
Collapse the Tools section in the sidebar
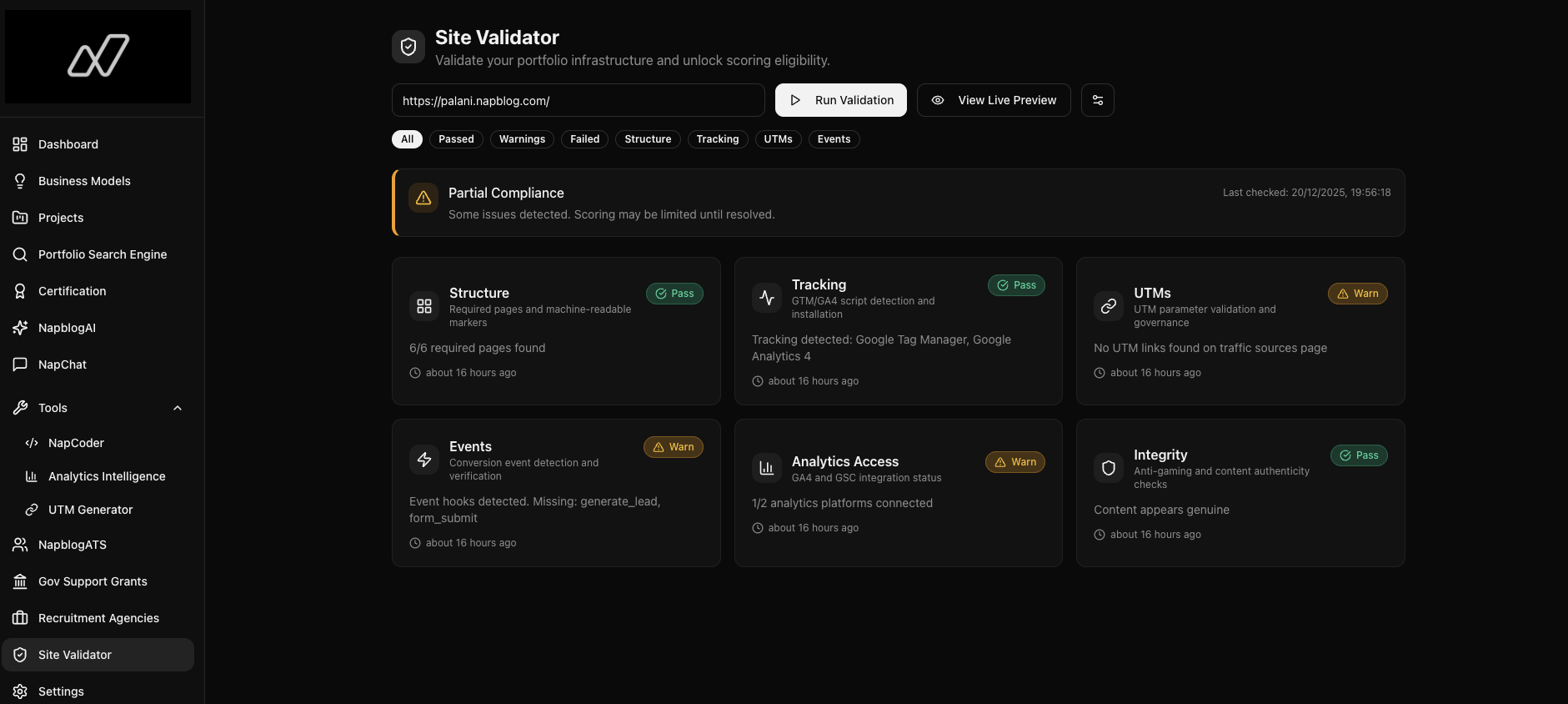tap(177, 408)
